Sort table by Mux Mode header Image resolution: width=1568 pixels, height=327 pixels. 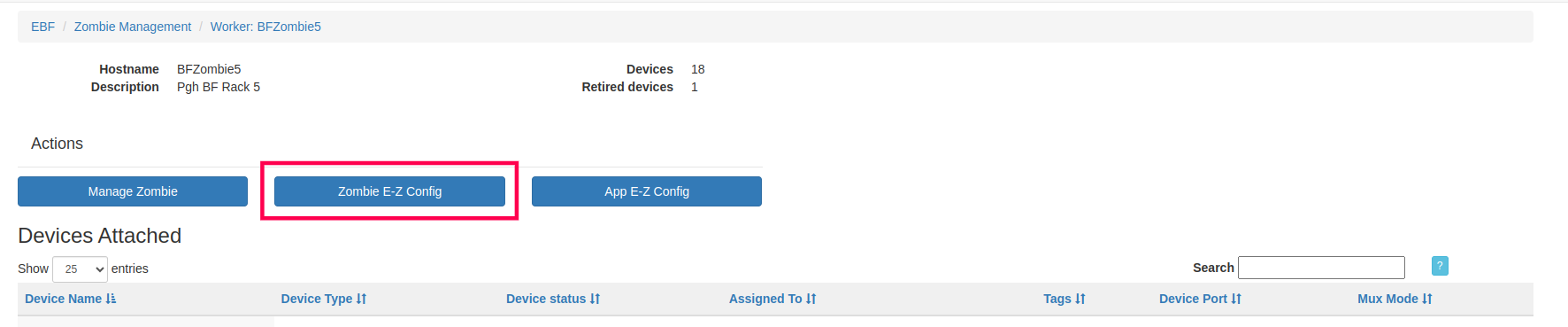click(1387, 299)
